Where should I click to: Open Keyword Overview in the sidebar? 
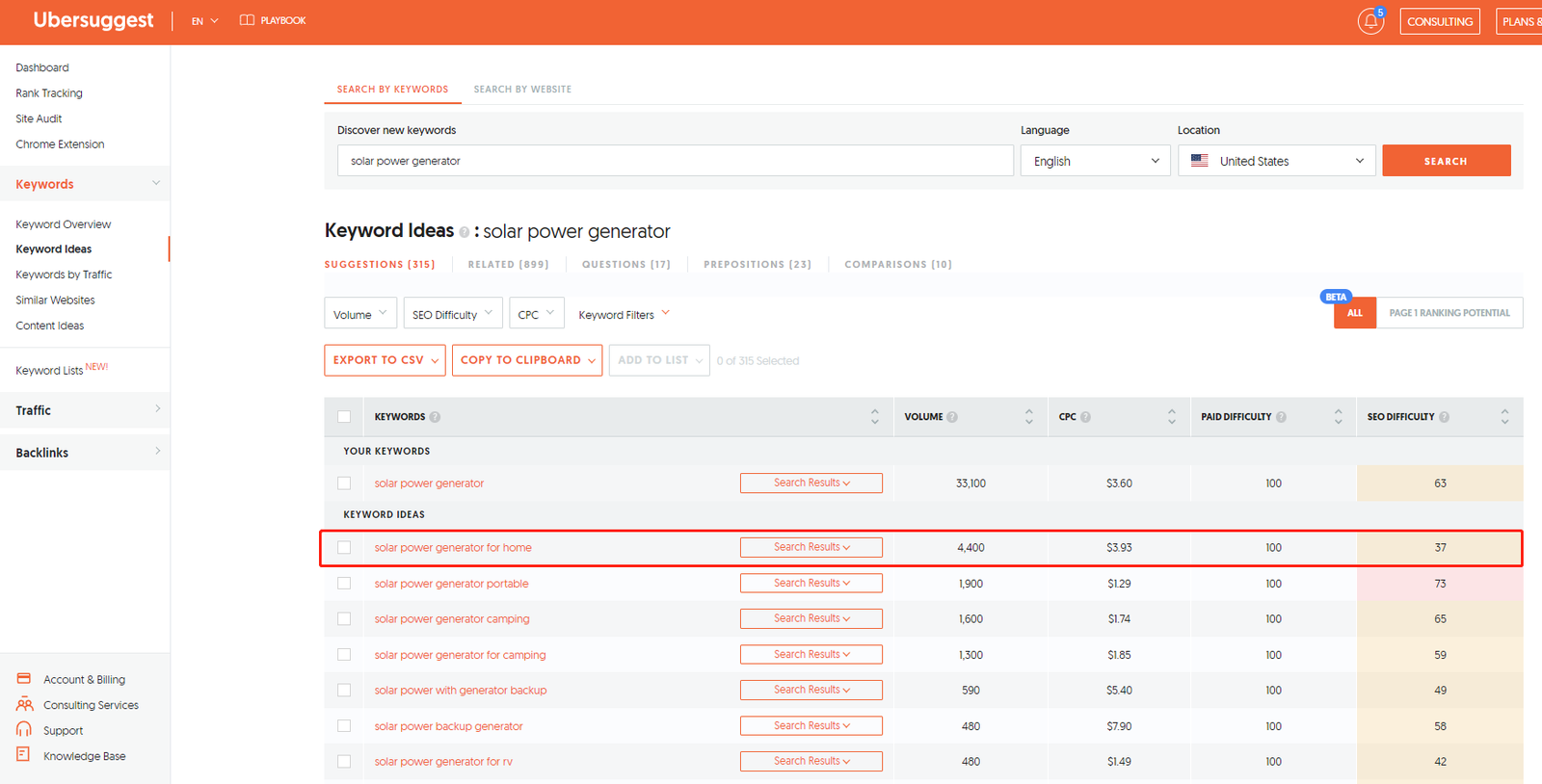point(64,224)
